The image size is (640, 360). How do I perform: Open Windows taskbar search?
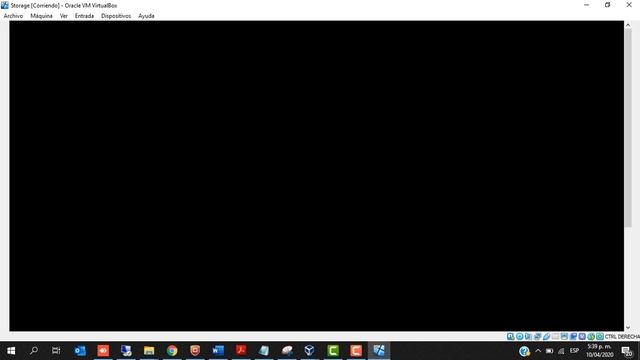point(34,351)
